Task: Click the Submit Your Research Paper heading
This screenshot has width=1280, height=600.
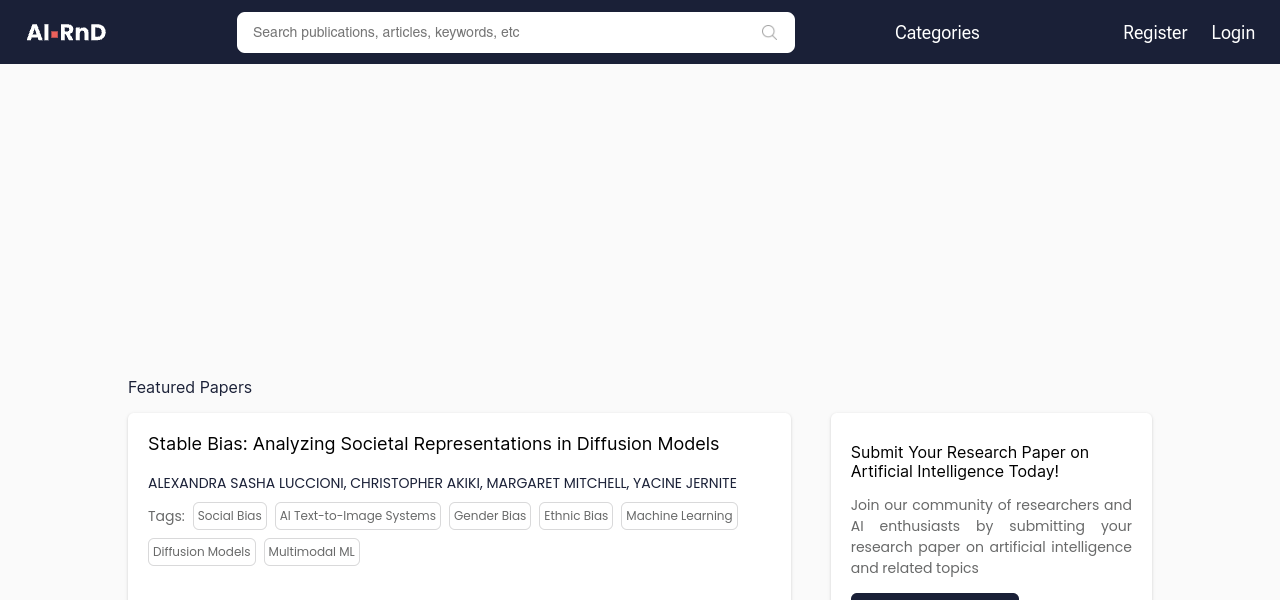Action: (970, 462)
